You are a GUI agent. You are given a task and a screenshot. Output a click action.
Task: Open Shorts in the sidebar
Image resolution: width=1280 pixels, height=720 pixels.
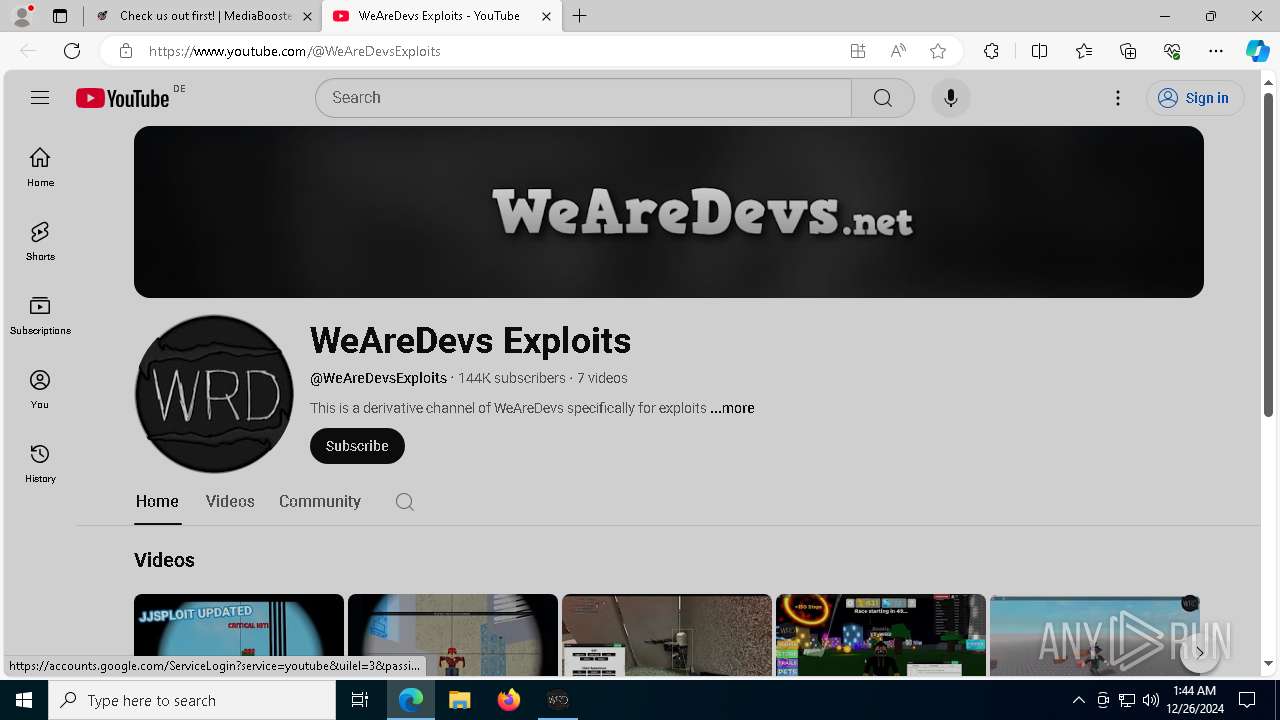pos(40,241)
